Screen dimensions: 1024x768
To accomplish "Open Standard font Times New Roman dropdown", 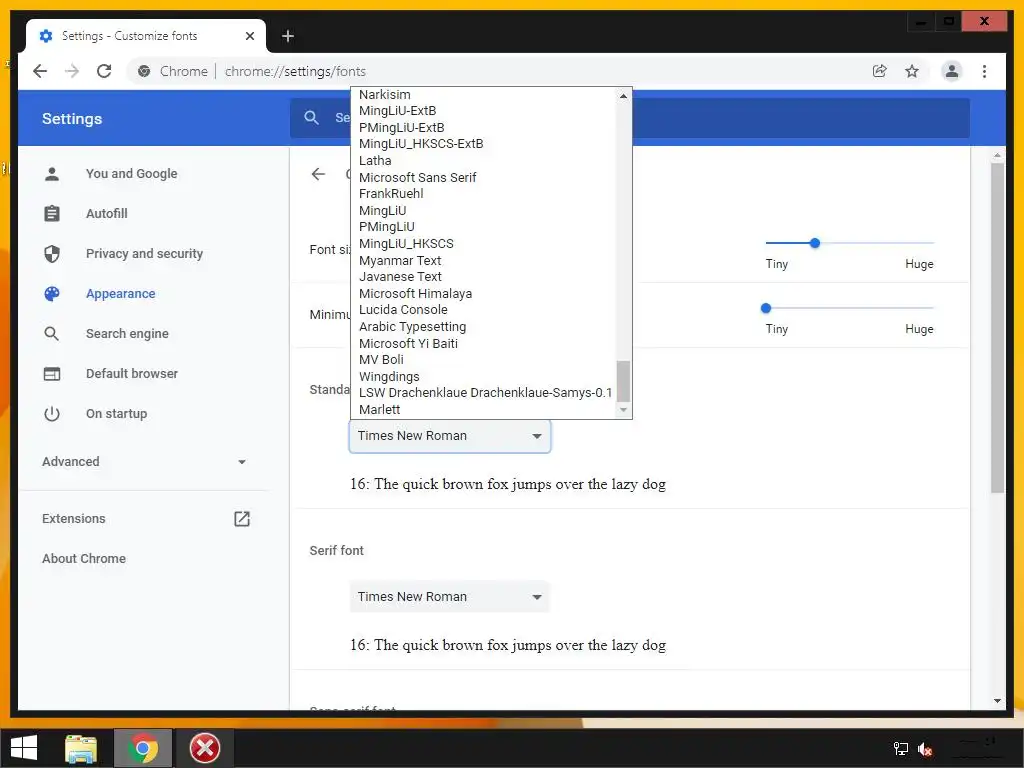I will [450, 436].
